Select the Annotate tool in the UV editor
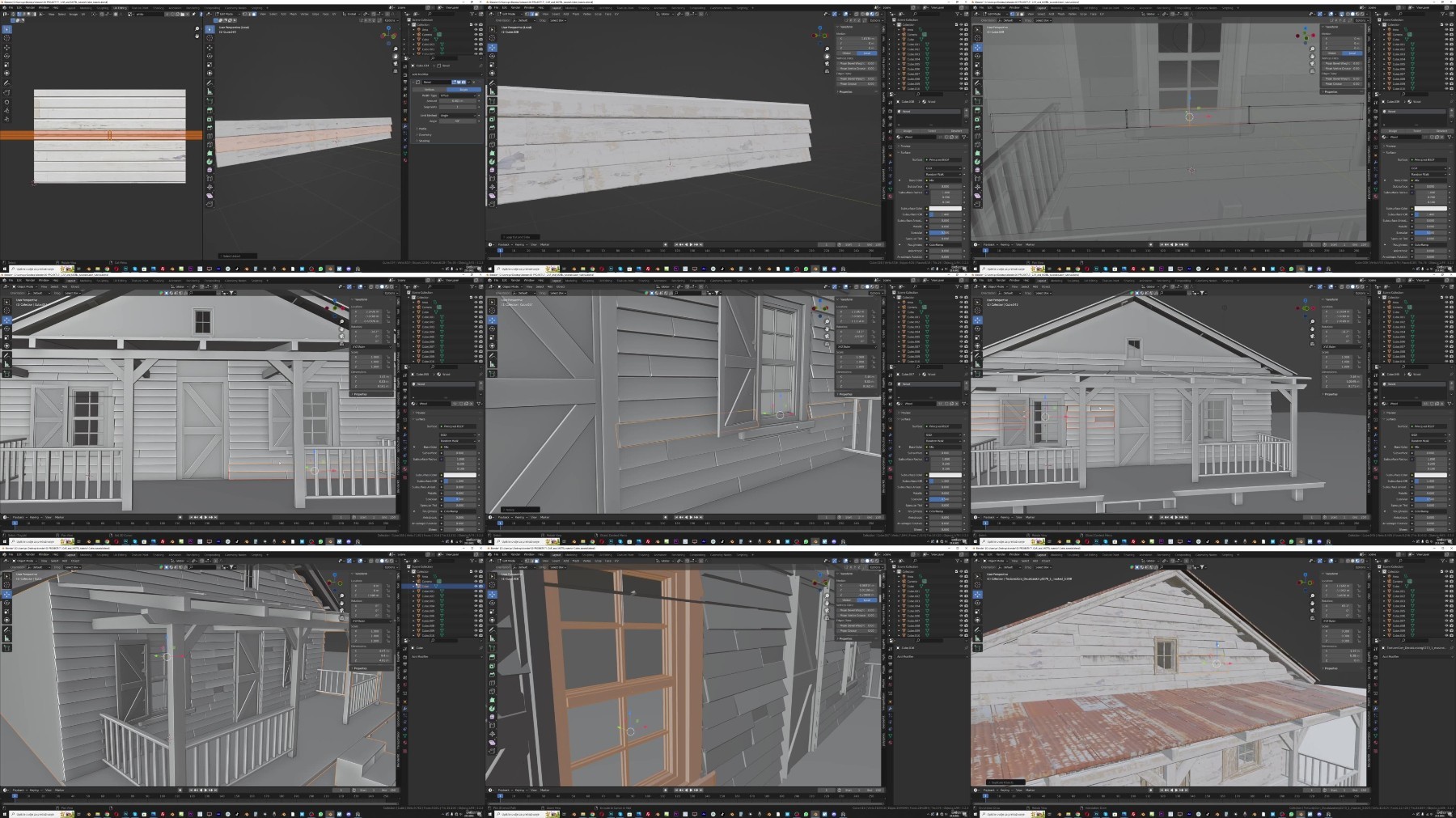The height and width of the screenshot is (818, 1456). point(6,83)
